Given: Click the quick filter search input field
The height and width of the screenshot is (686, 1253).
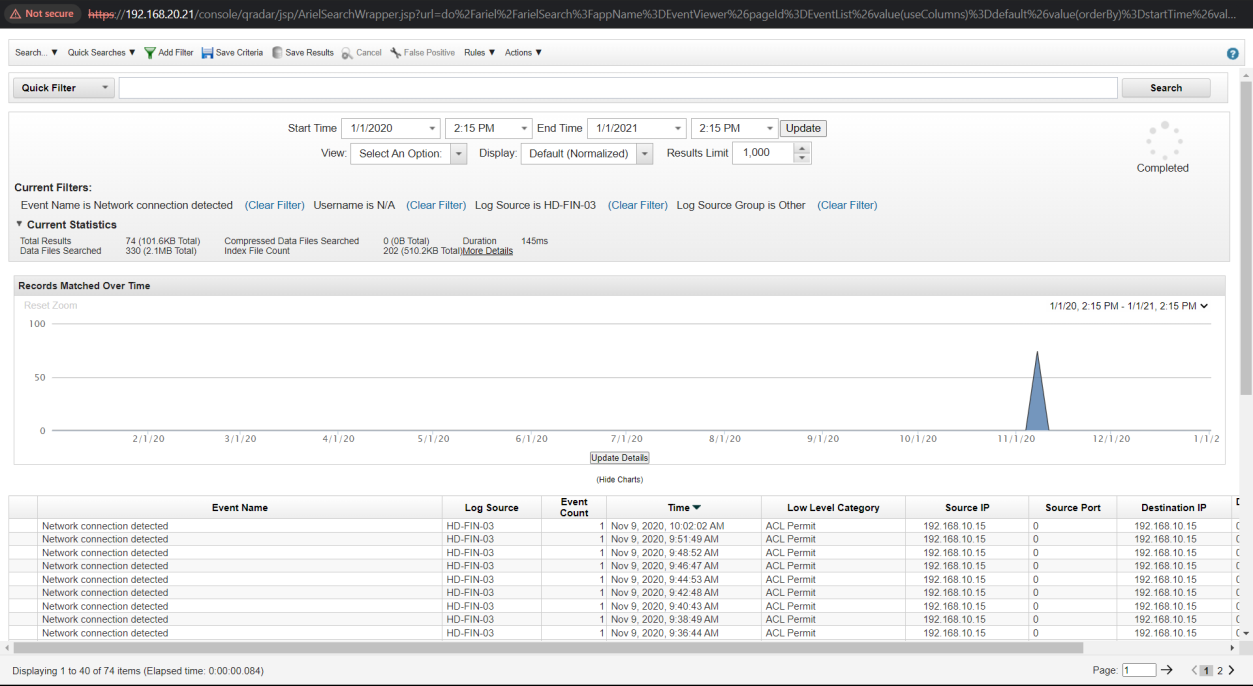Looking at the screenshot, I should pos(617,88).
